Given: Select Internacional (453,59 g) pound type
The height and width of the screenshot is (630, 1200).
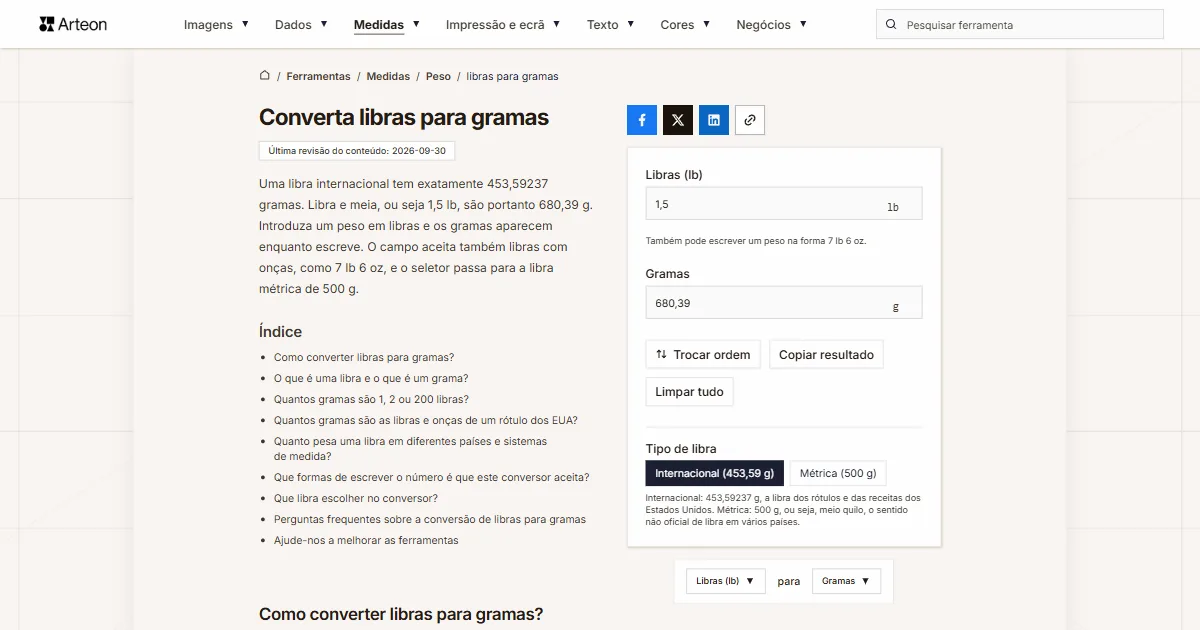Looking at the screenshot, I should (x=714, y=473).
